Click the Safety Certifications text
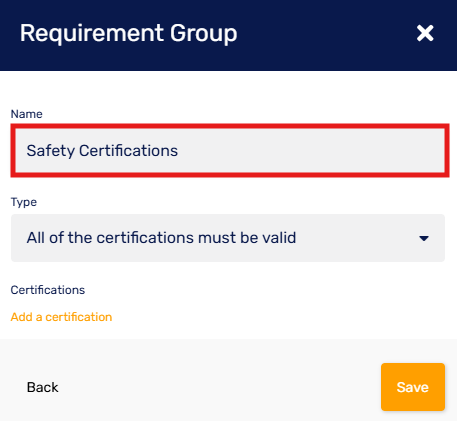This screenshot has width=457, height=421. pyautogui.click(x=102, y=151)
